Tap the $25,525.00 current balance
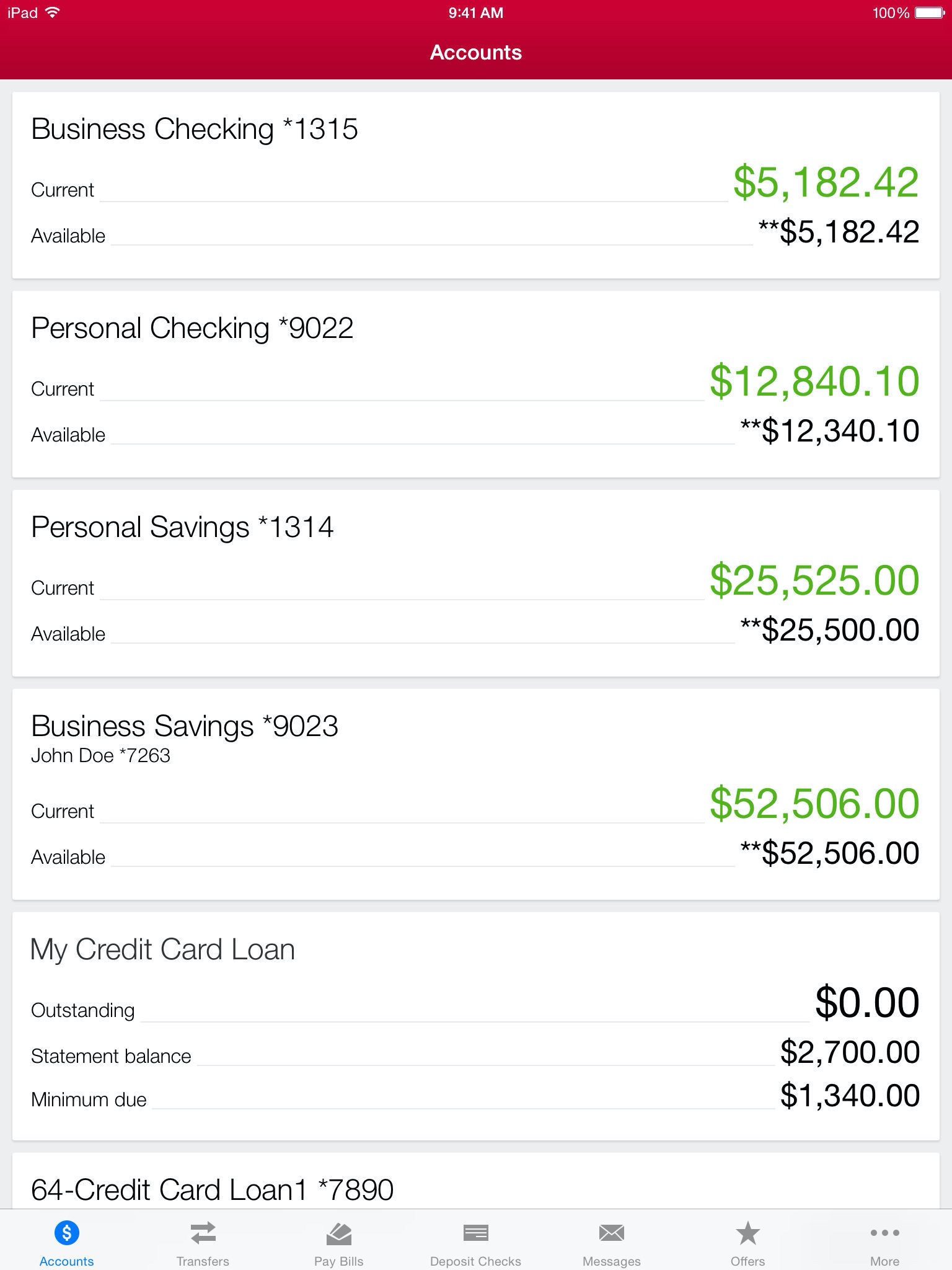This screenshot has width=952, height=1270. point(814,580)
